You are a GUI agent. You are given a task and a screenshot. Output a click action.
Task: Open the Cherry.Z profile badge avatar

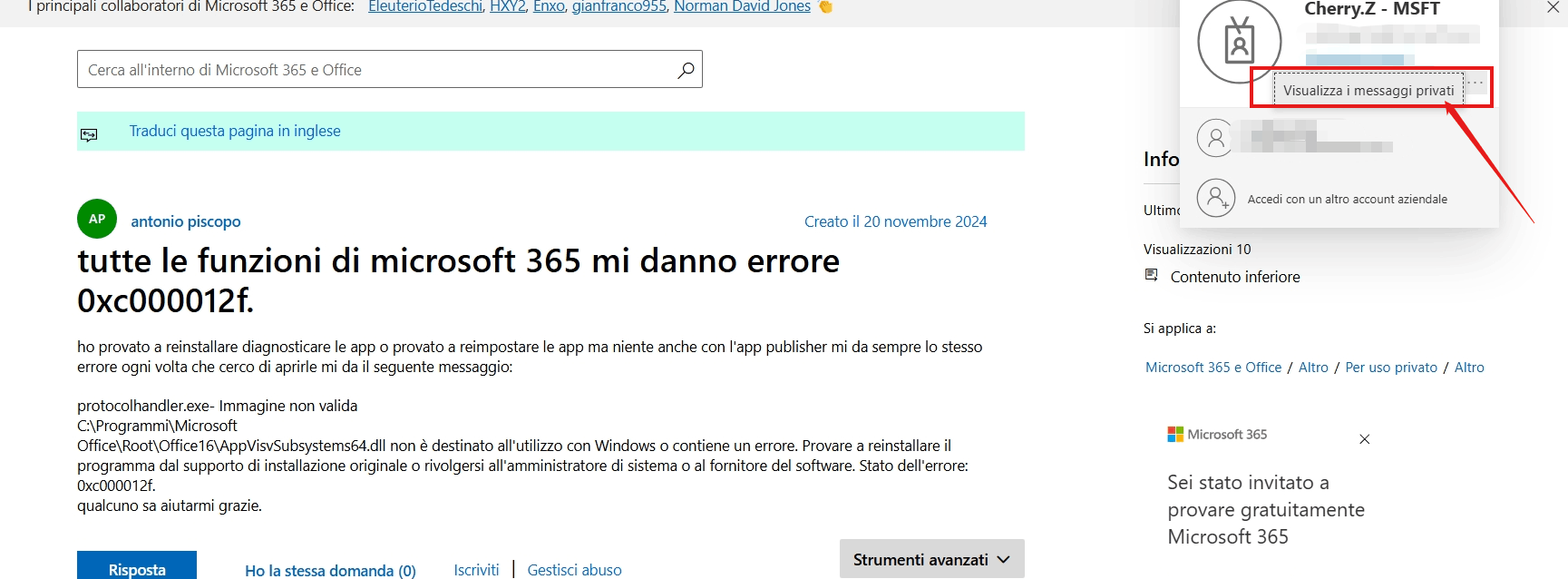(1239, 41)
